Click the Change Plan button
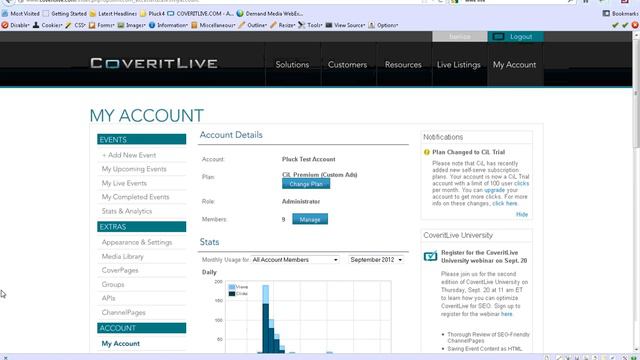640x360 pixels. (x=306, y=184)
